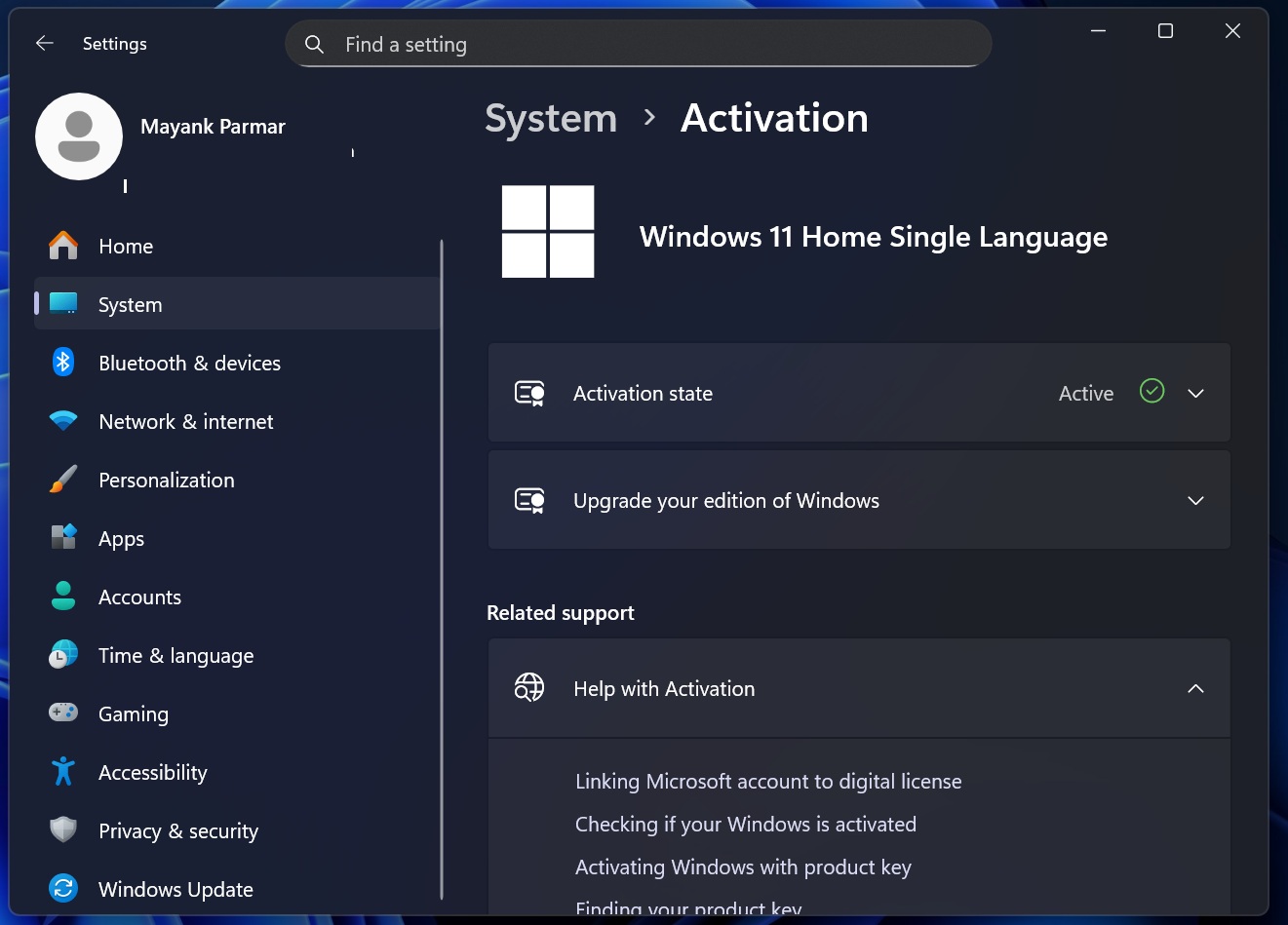Expand the Activation state section
Image resolution: width=1288 pixels, height=925 pixels.
click(1195, 393)
